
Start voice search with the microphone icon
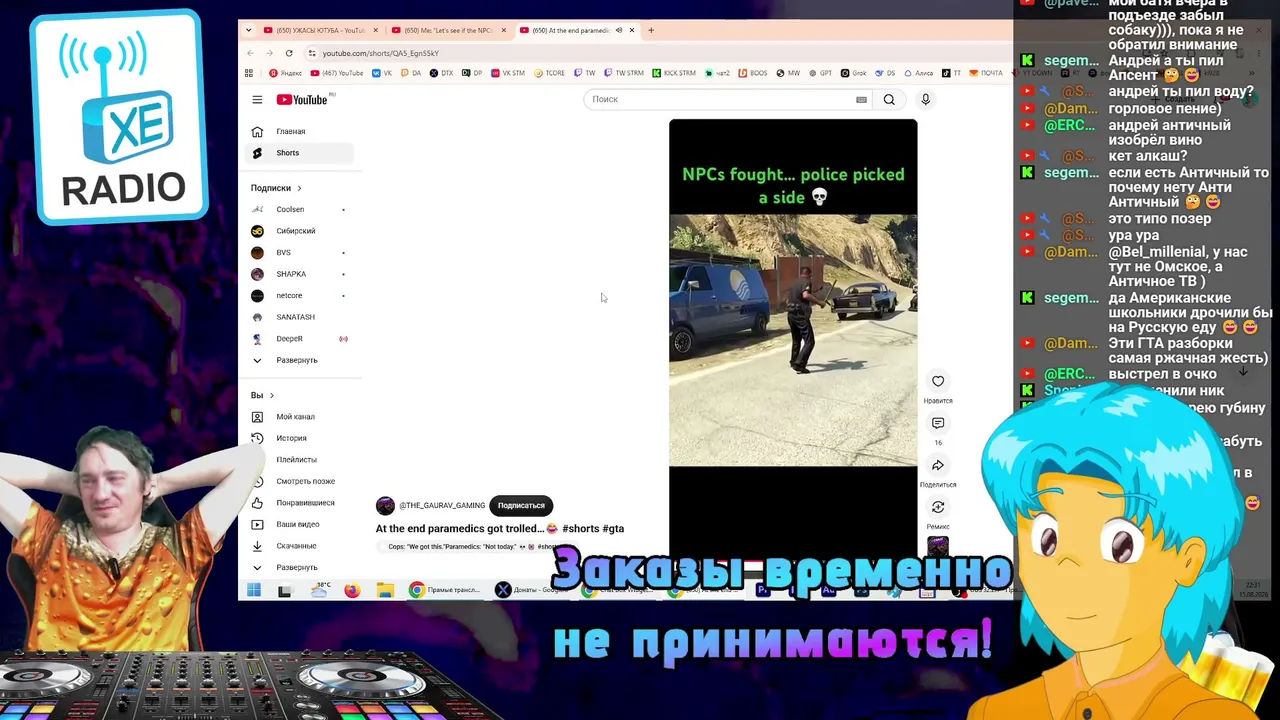click(x=925, y=99)
